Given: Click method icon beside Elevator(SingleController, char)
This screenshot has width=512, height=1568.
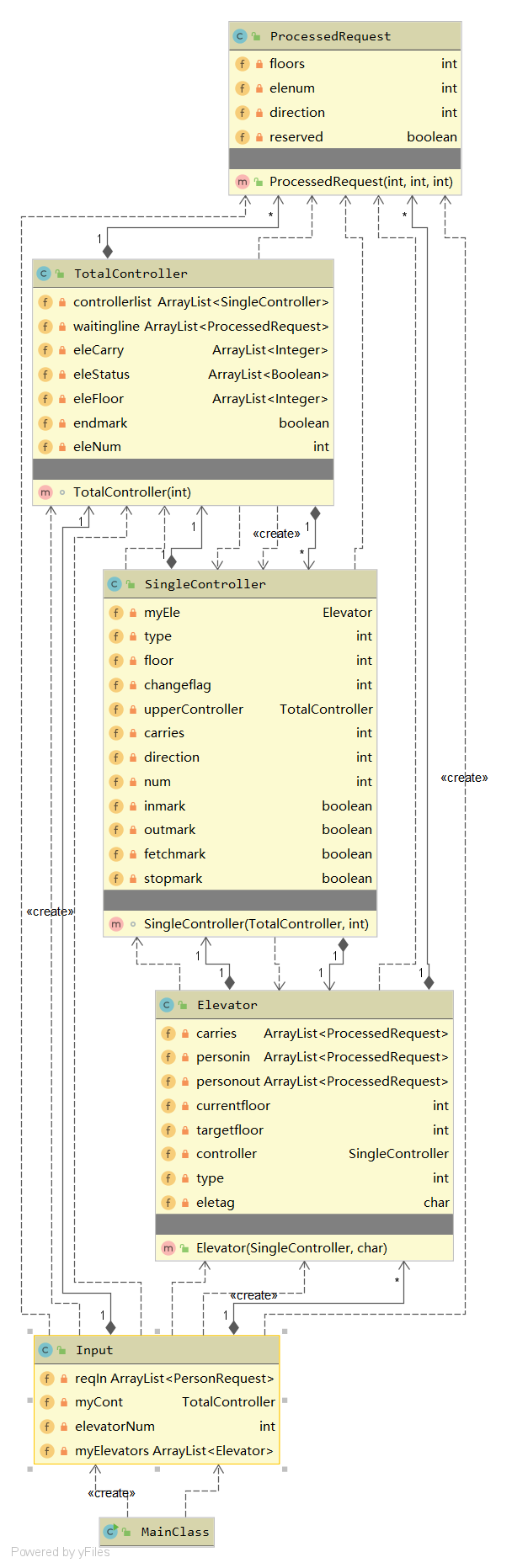Looking at the screenshot, I should [x=168, y=1248].
